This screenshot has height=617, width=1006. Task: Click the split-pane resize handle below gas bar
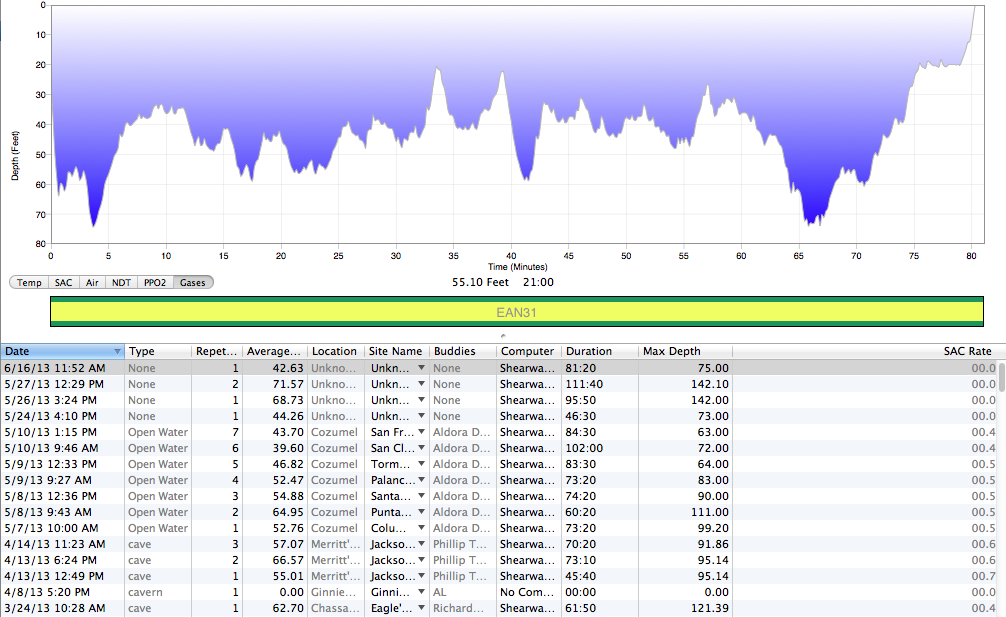coord(502,336)
